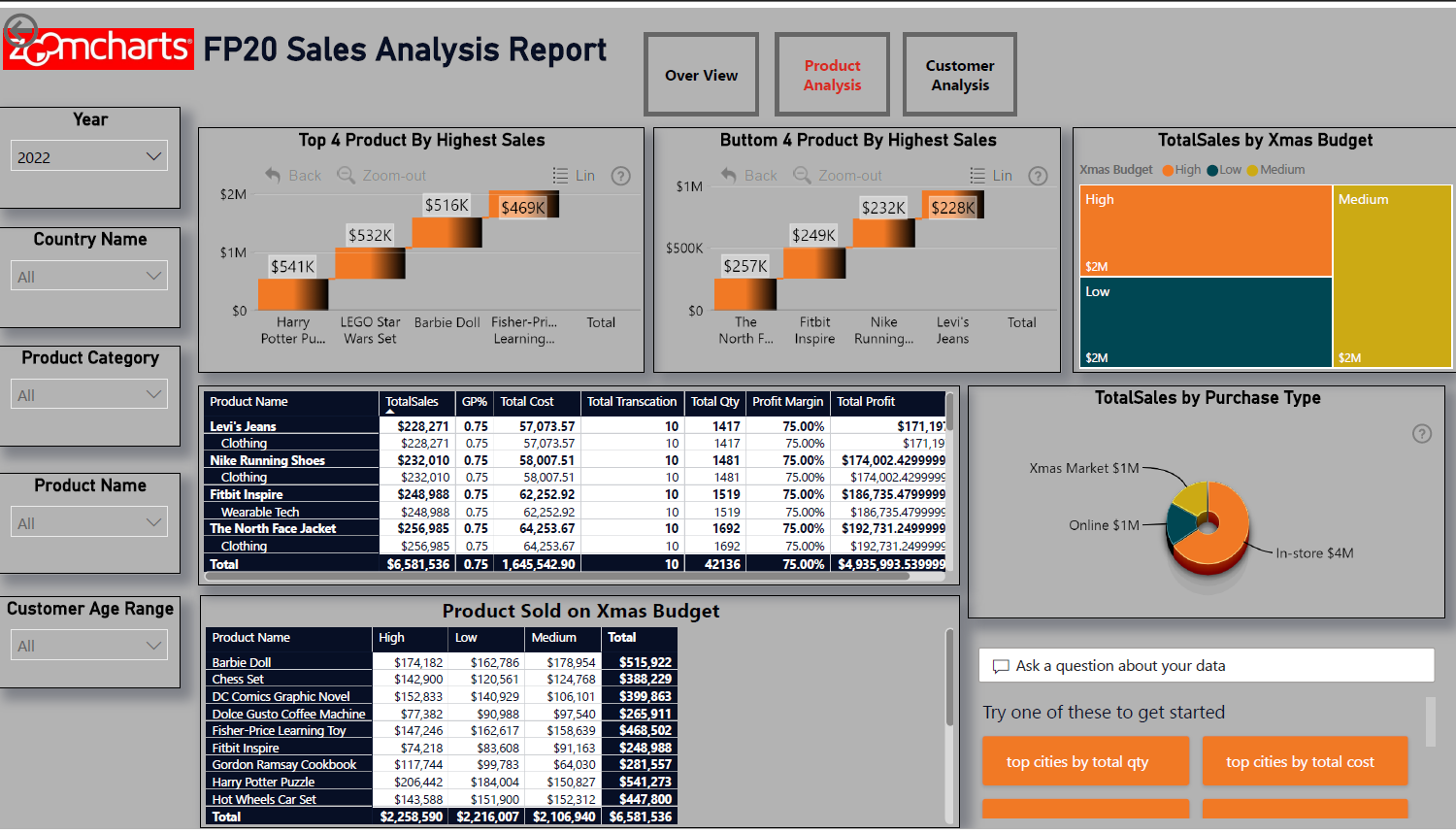Viewport: 1456px width, 834px height.
Task: Switch to the Customer Analysis page
Action: (x=959, y=76)
